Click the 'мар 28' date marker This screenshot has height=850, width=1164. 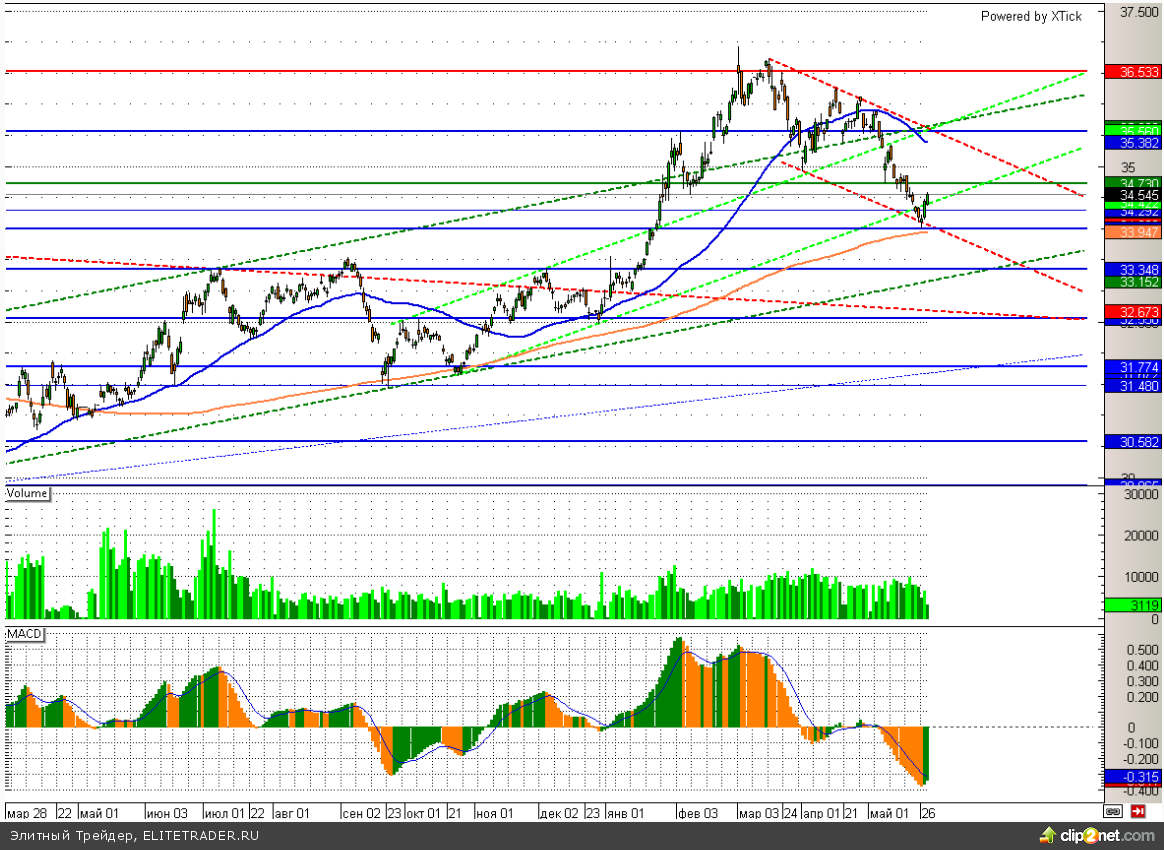point(27,813)
